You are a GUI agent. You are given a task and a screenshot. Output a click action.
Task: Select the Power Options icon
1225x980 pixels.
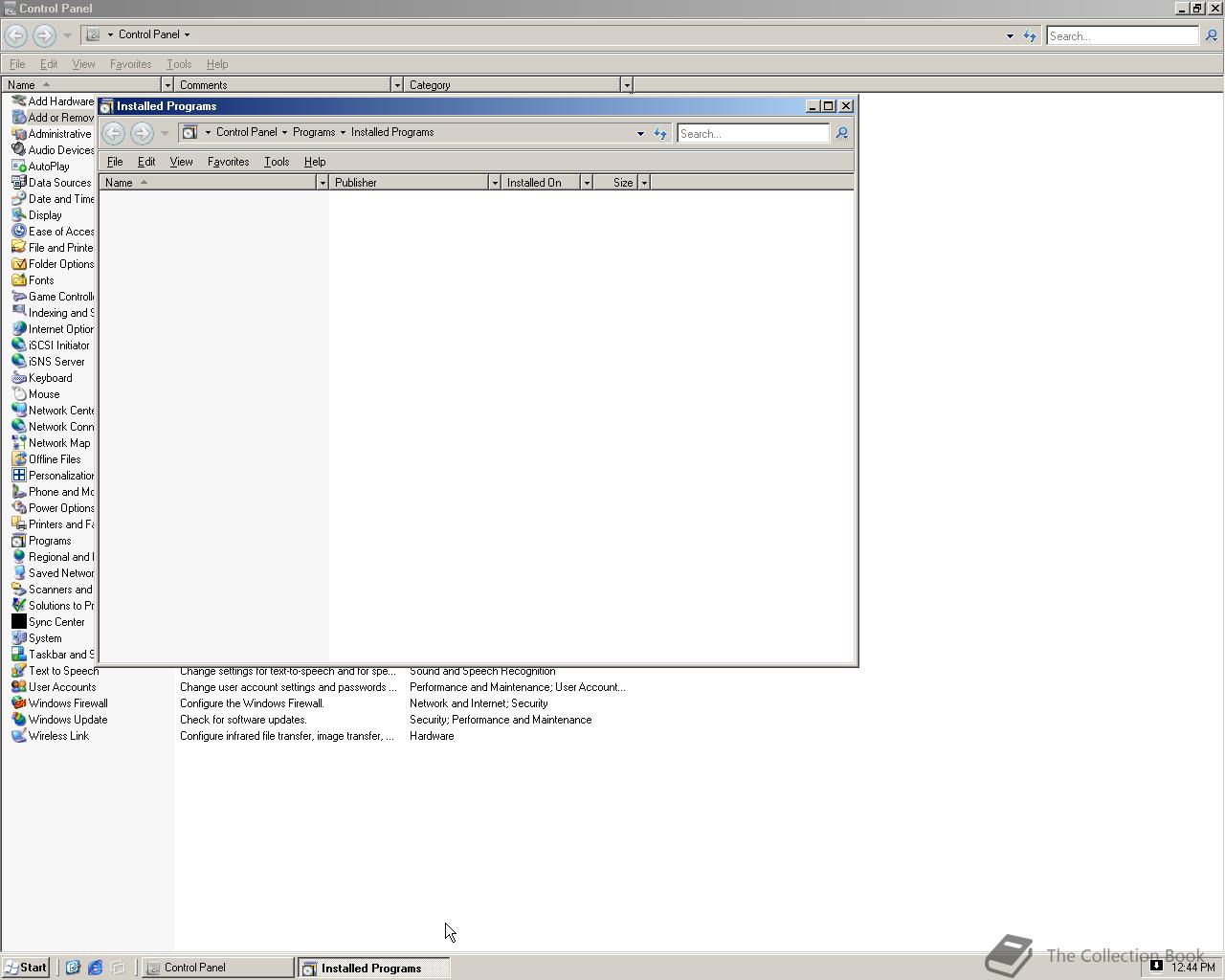tap(18, 508)
